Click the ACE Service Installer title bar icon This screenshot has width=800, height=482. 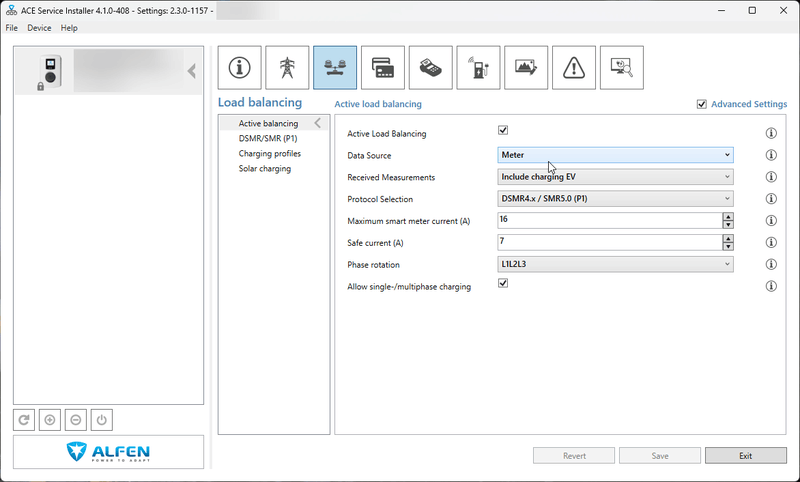11,10
